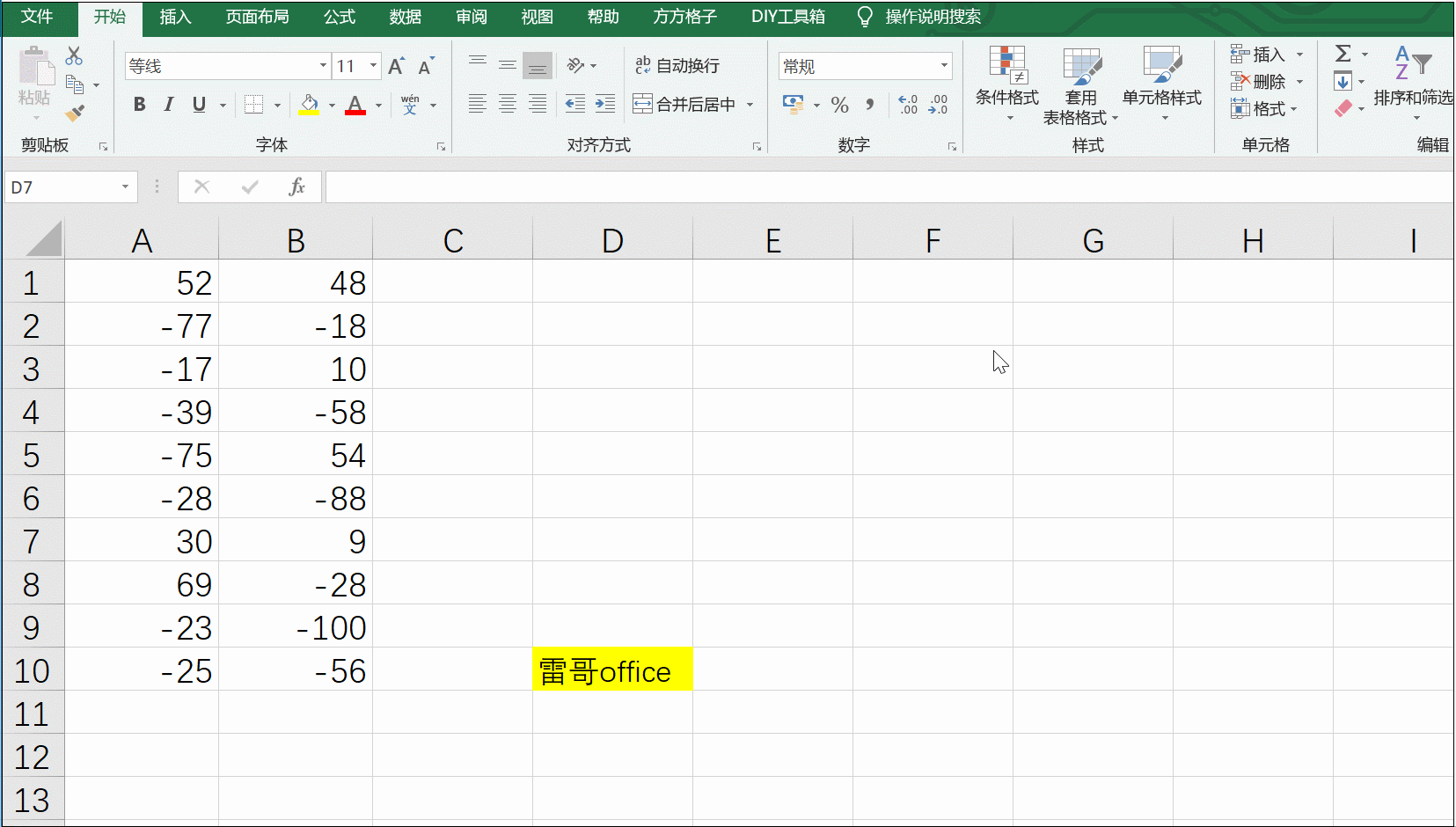1456x827 pixels.
Task: Open the font name dropdown
Action: point(323,66)
